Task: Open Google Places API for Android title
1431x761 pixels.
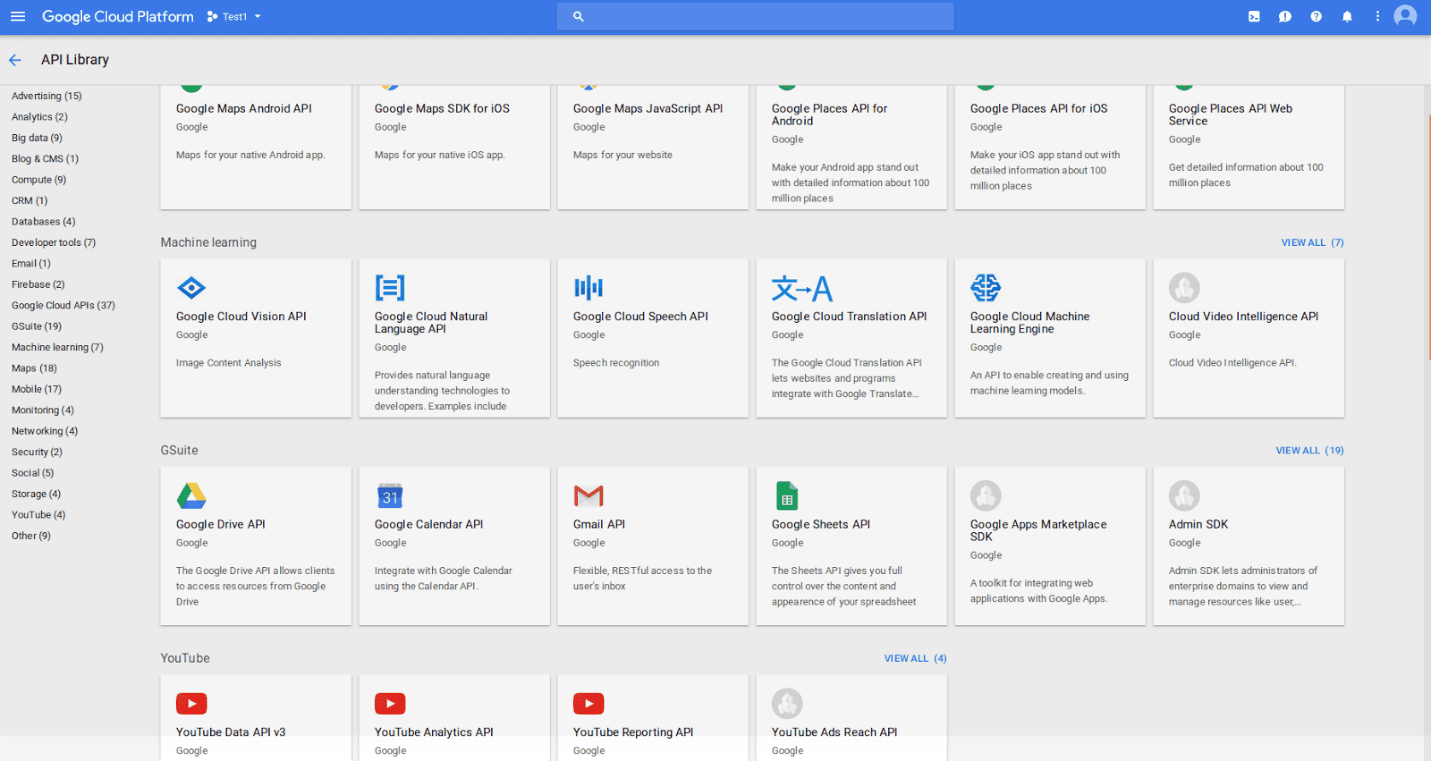Action: tap(830, 115)
